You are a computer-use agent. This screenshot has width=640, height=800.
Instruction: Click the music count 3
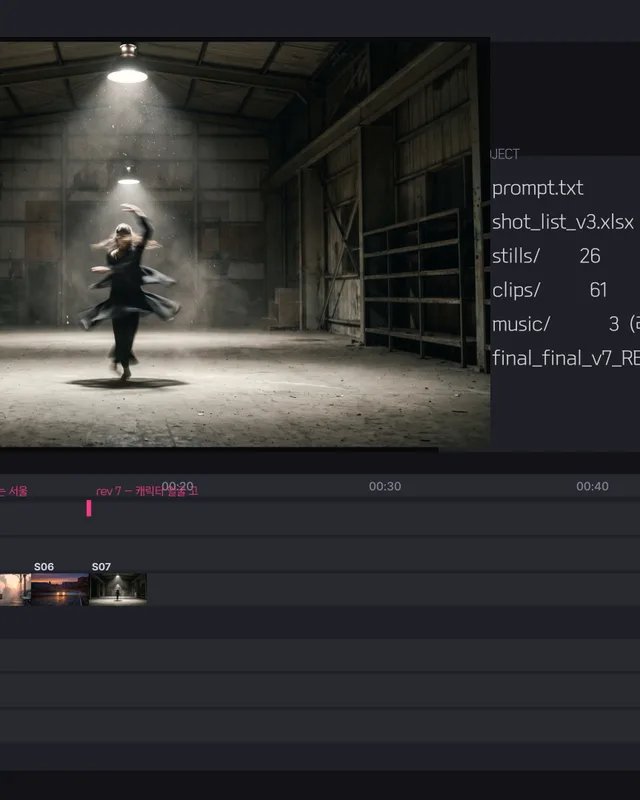coord(613,324)
